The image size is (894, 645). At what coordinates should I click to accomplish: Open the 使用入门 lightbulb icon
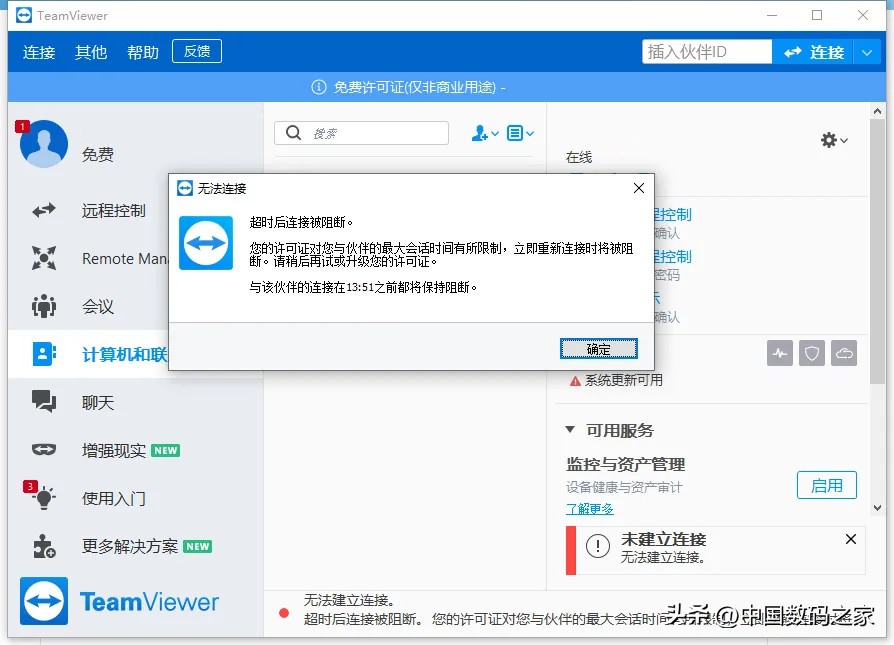[x=43, y=498]
